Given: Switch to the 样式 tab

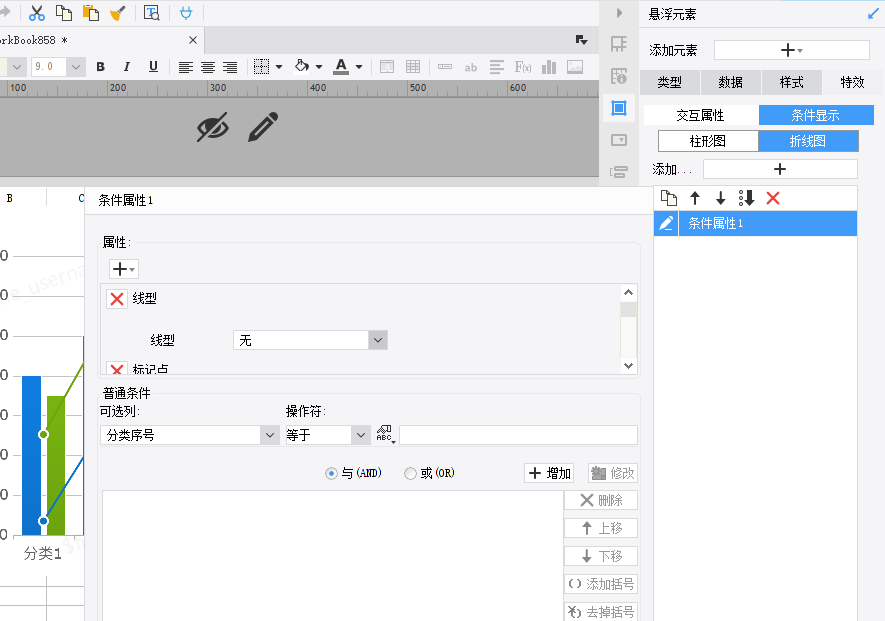Looking at the screenshot, I should [791, 82].
